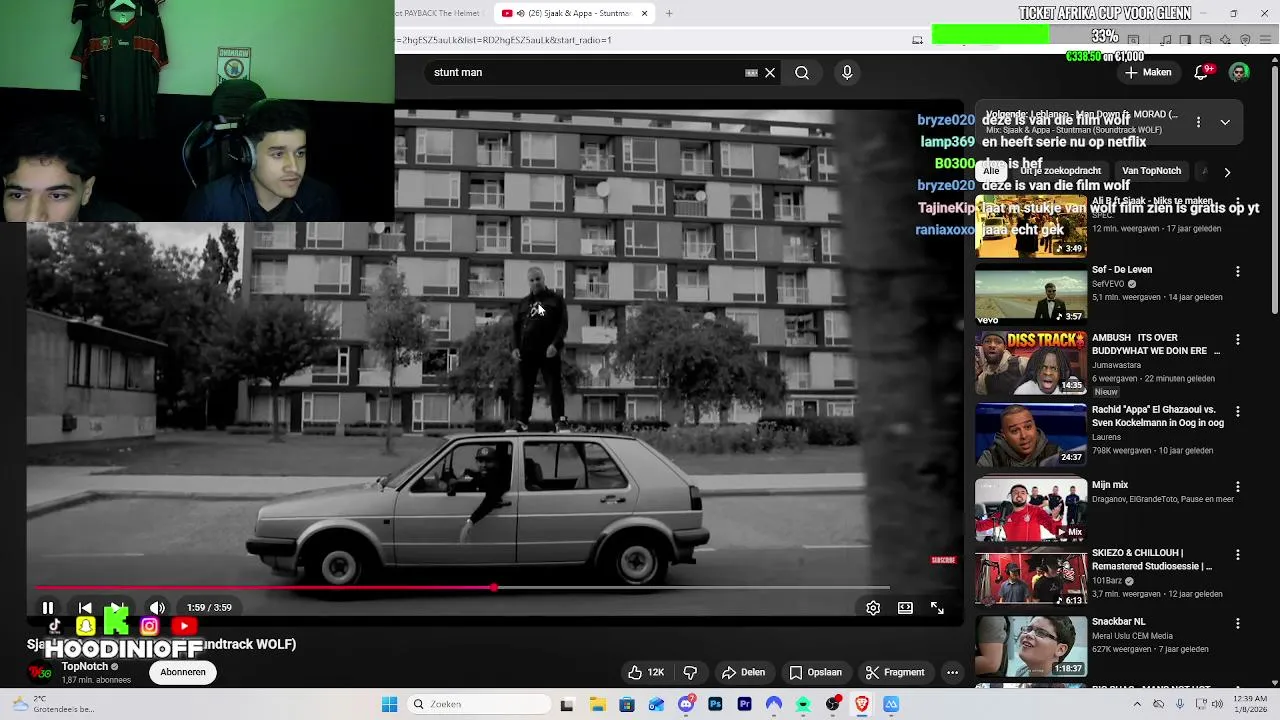The image size is (1280, 720).
Task: Open options for 'Mijn mix'
Action: pos(1238,487)
